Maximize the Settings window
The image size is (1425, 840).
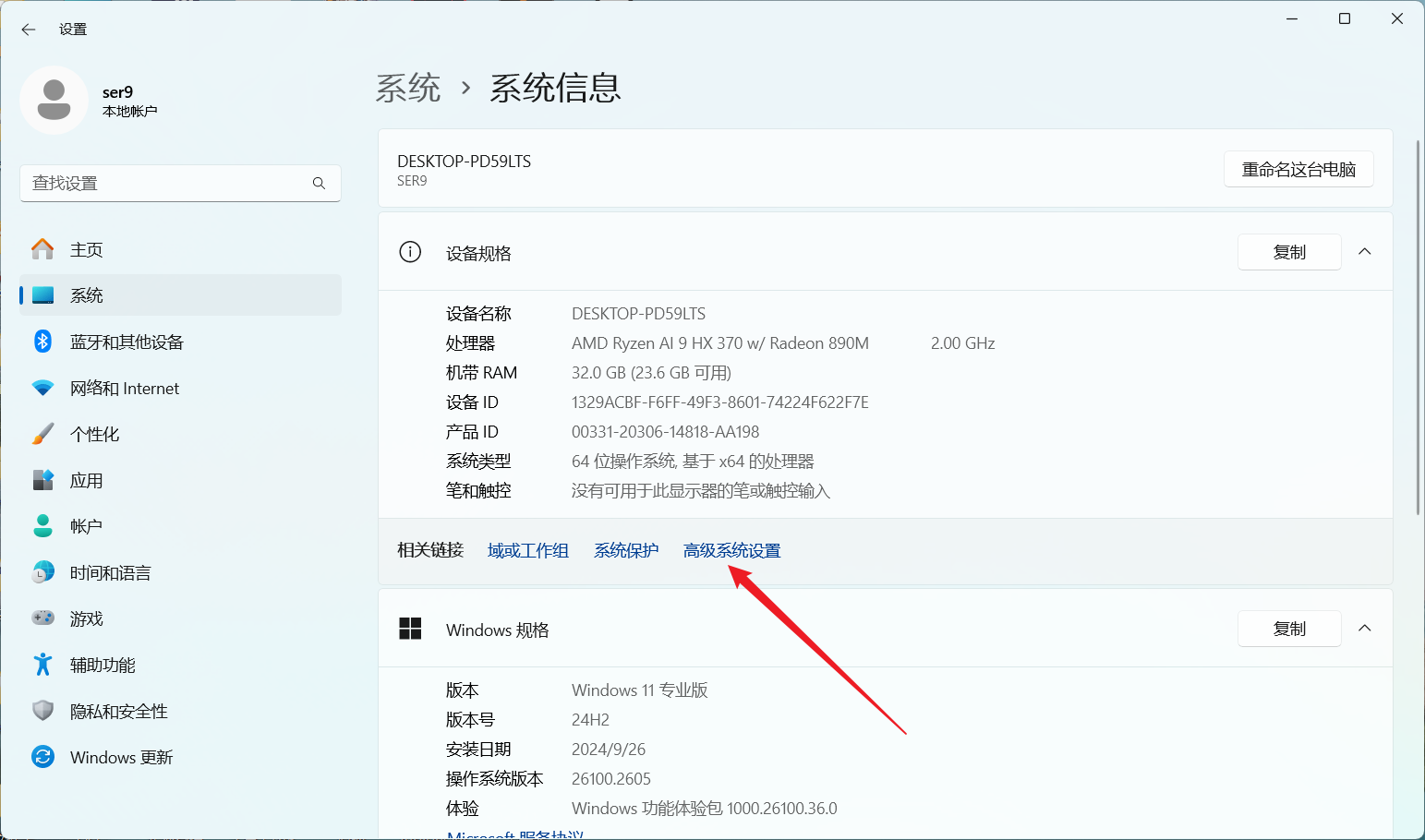[1345, 18]
